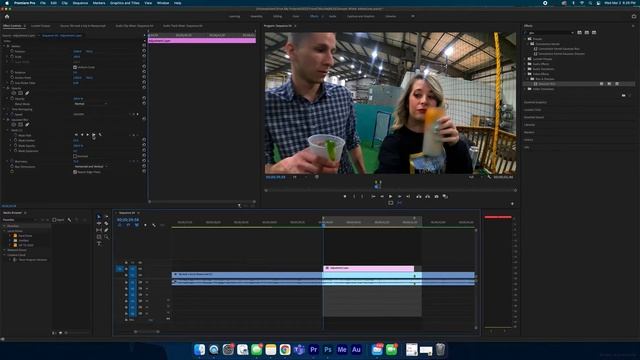The width and height of the screenshot is (640, 360).
Task: Click timeline zoom scroll bar
Action: coord(147,331)
